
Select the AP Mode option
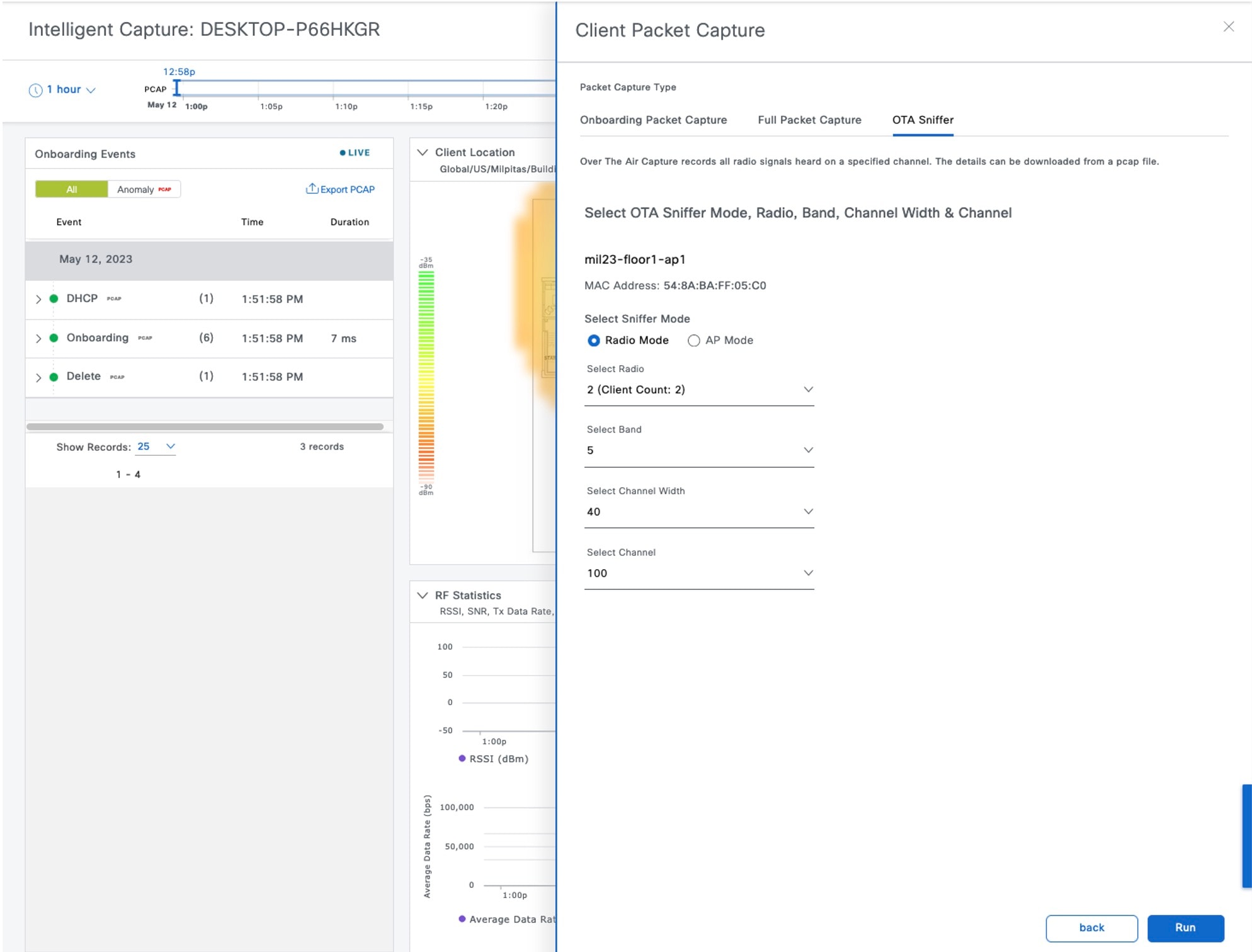(x=693, y=340)
